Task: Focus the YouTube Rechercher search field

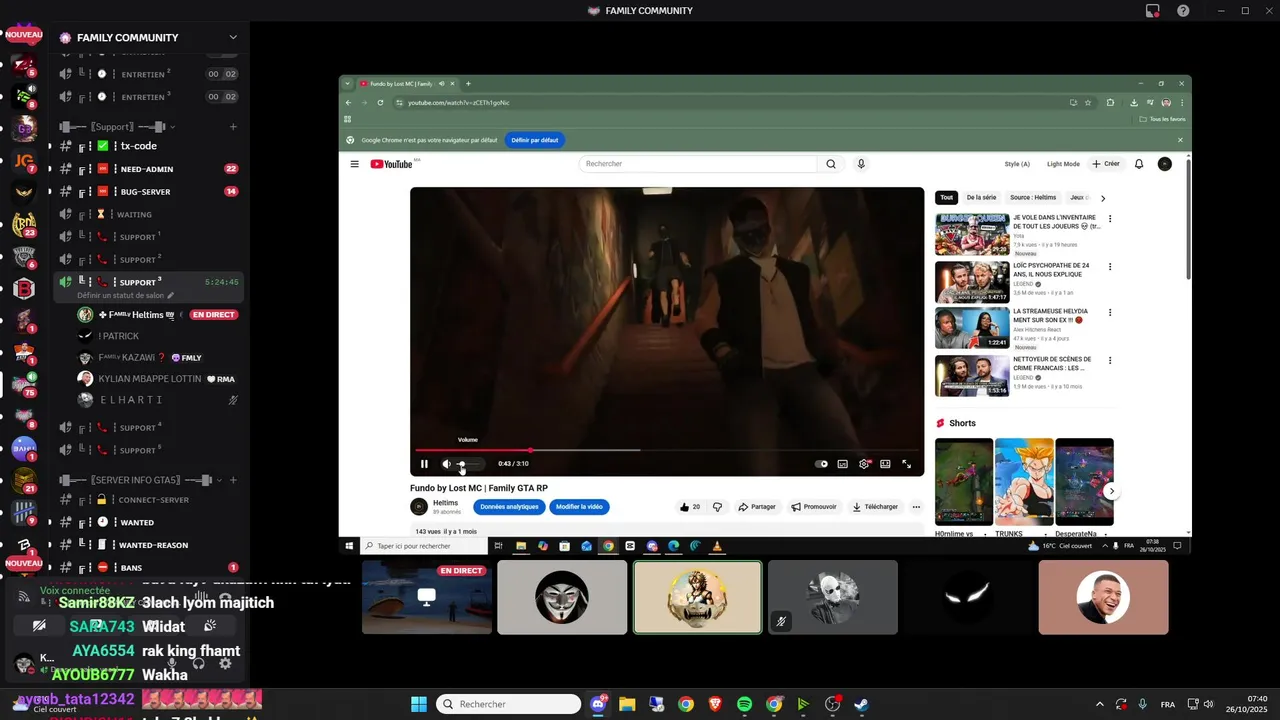Action: pos(698,164)
